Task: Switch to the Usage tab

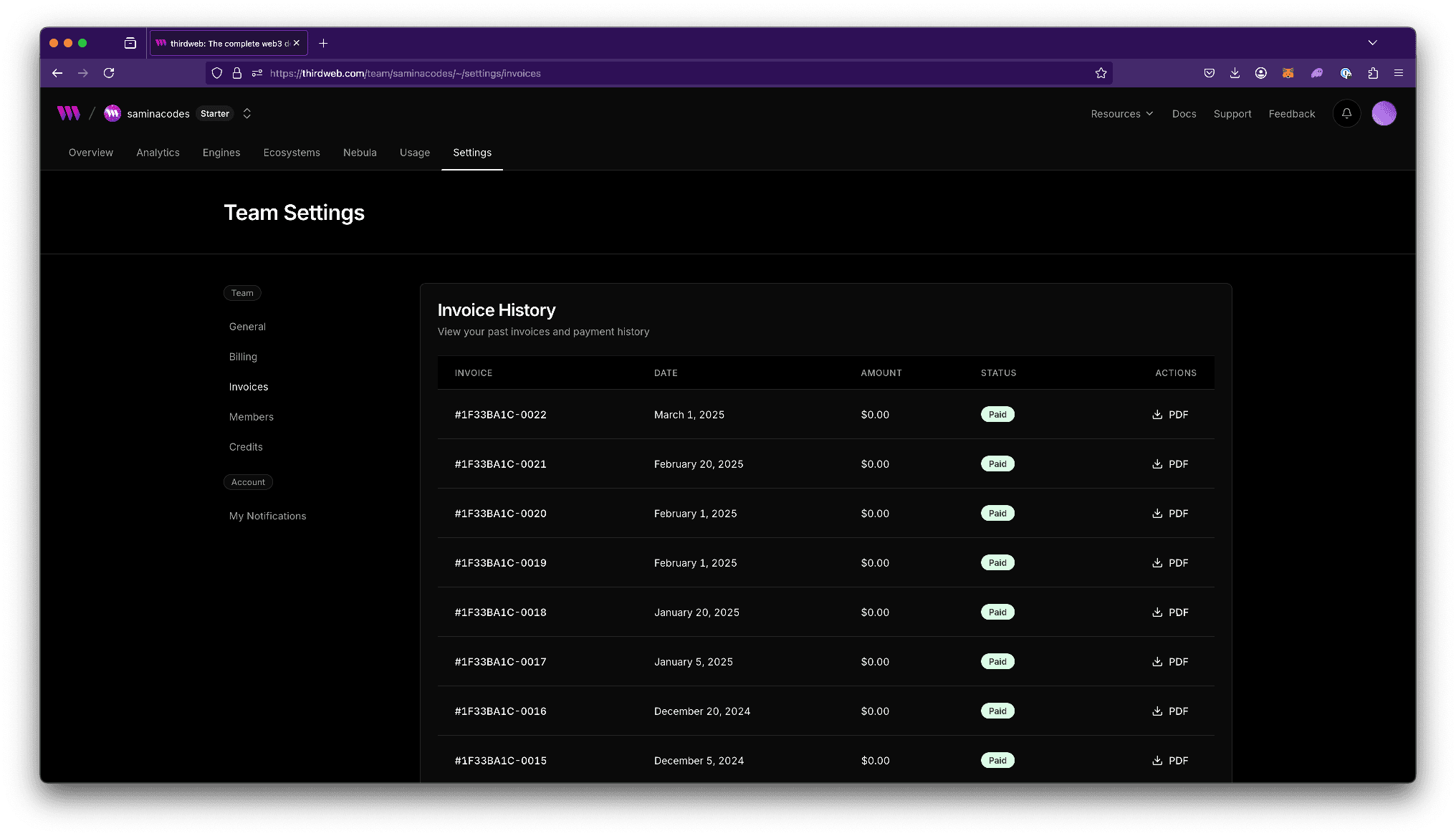Action: (414, 153)
